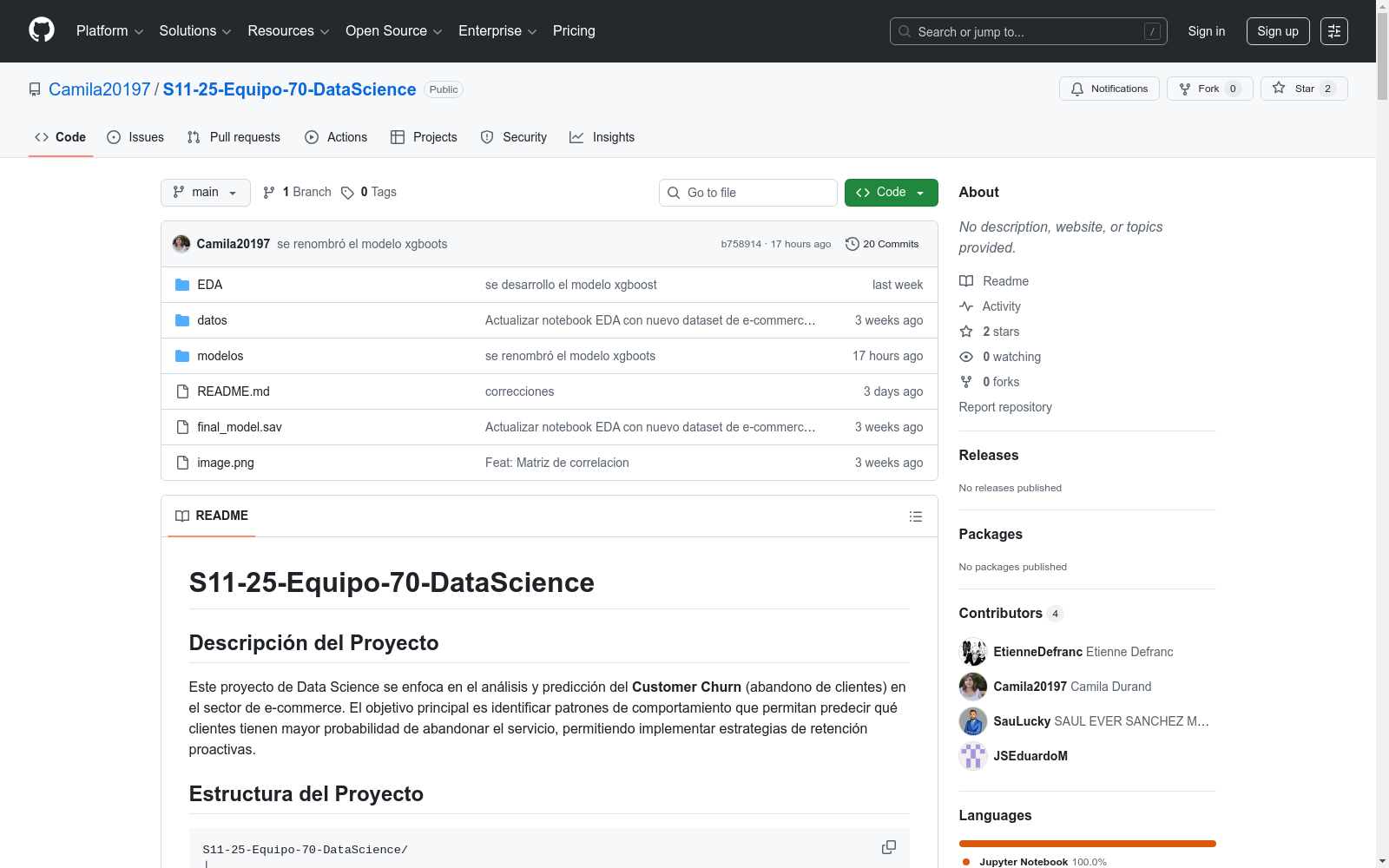The image size is (1389, 868).
Task: Expand the Platform menu
Action: 109,31
